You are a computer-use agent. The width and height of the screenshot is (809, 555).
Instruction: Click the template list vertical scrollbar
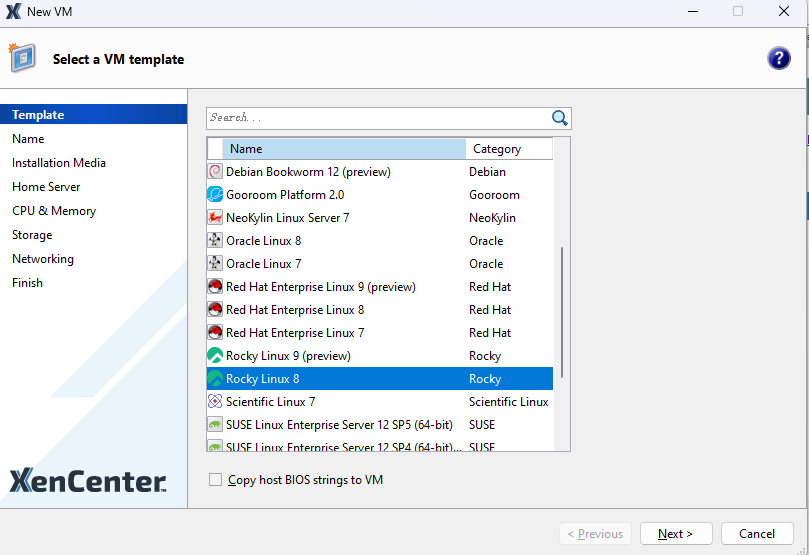point(562,310)
